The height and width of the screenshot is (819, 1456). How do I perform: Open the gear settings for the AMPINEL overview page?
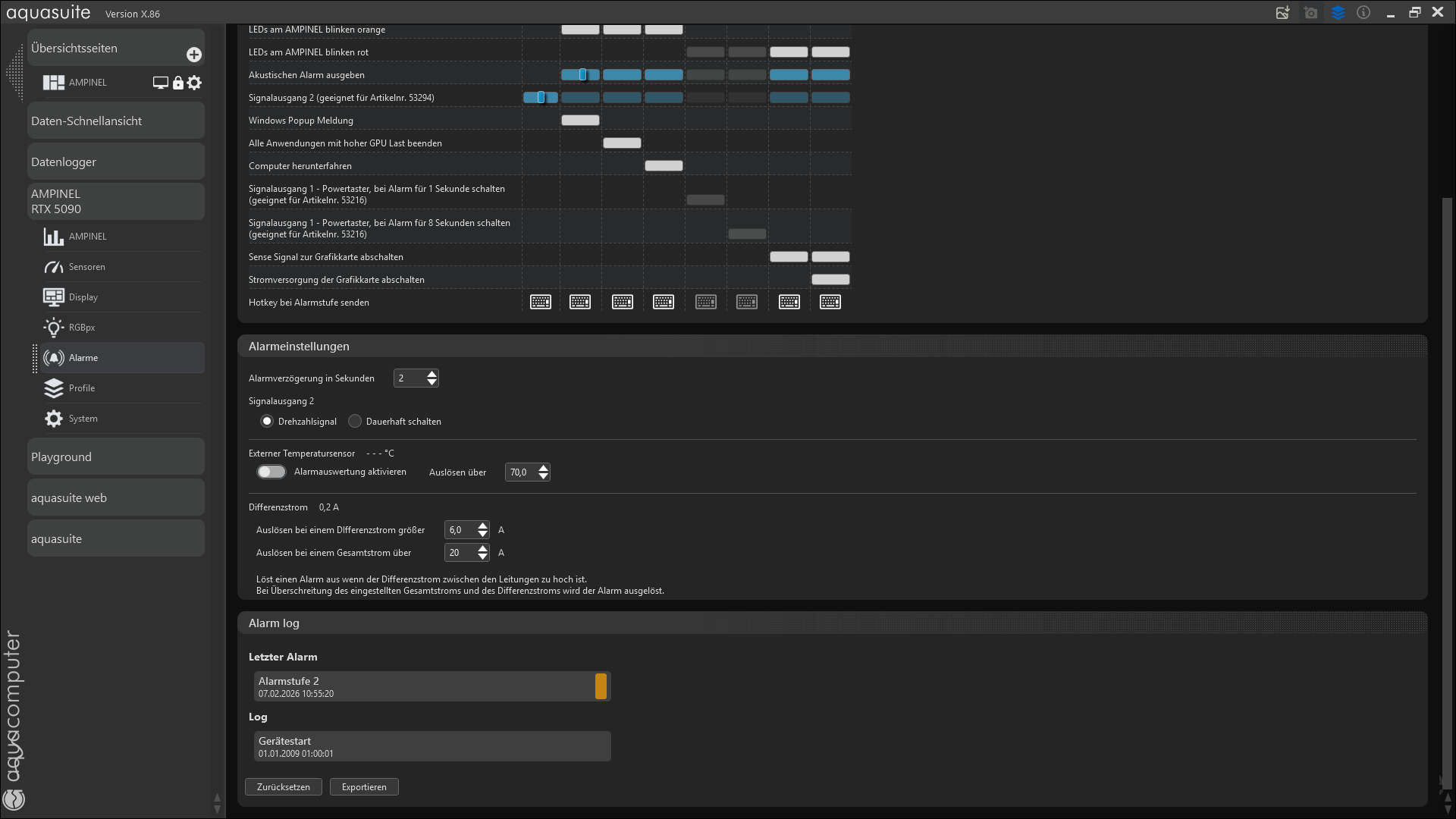(195, 83)
